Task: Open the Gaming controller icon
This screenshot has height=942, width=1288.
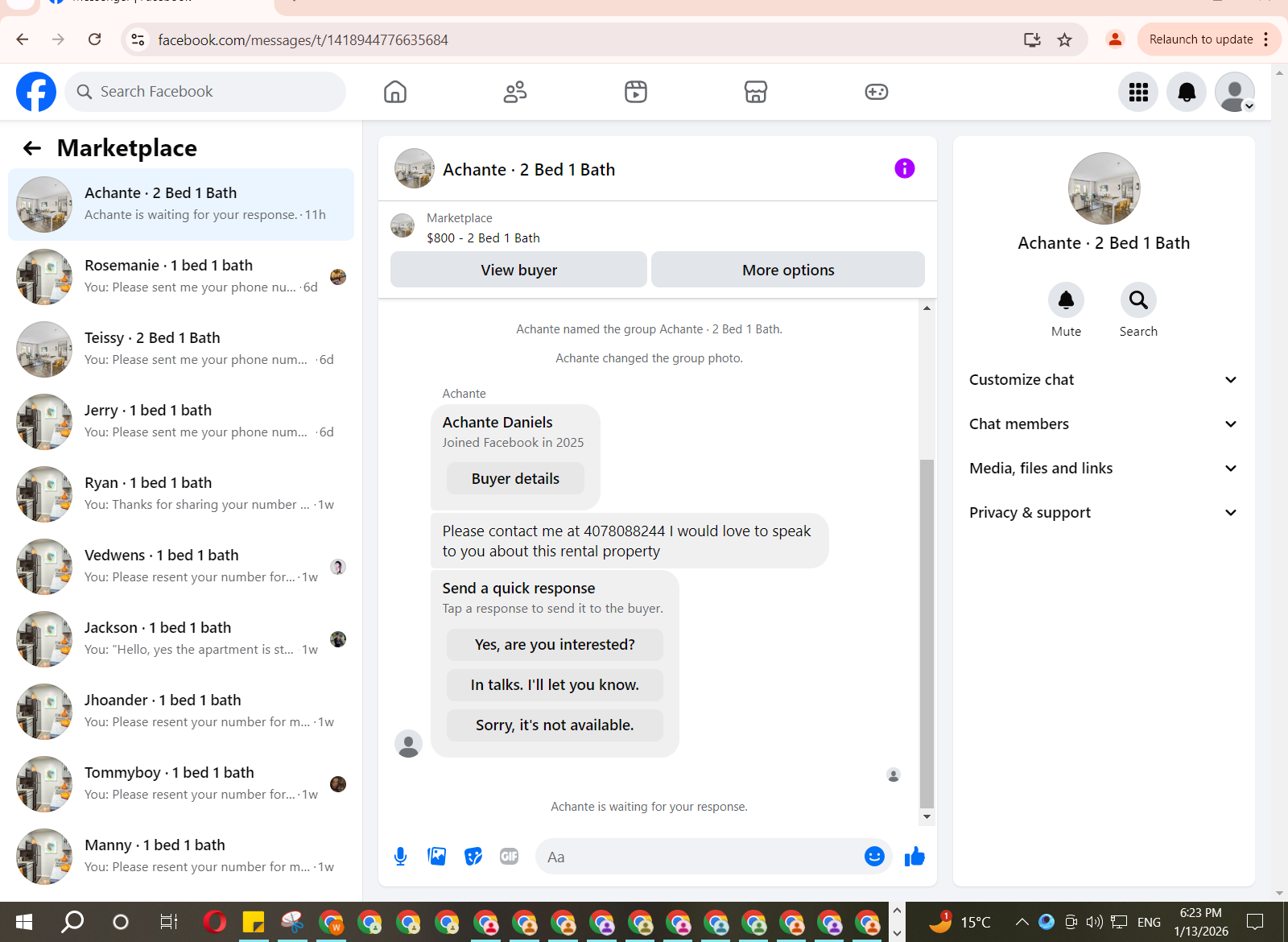Action: (x=877, y=92)
